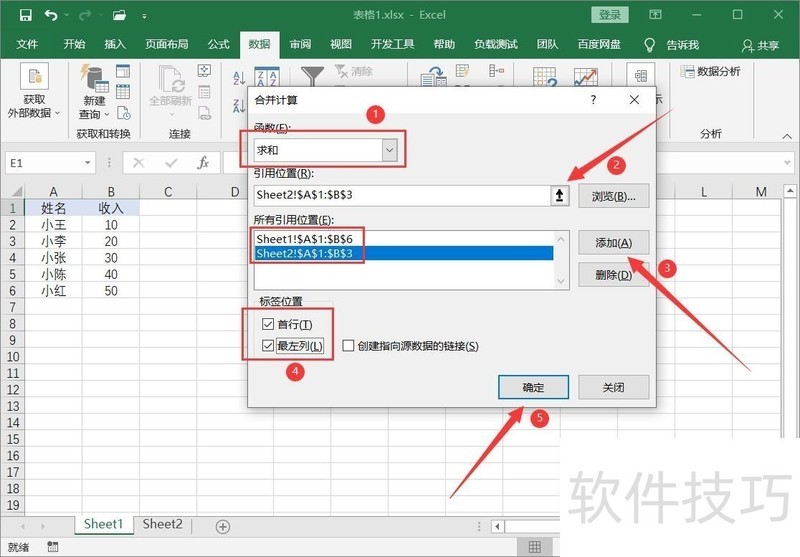Viewport: 800px width, 557px height.
Task: Click the What-If Analysis grid icon
Action: click(x=545, y=77)
